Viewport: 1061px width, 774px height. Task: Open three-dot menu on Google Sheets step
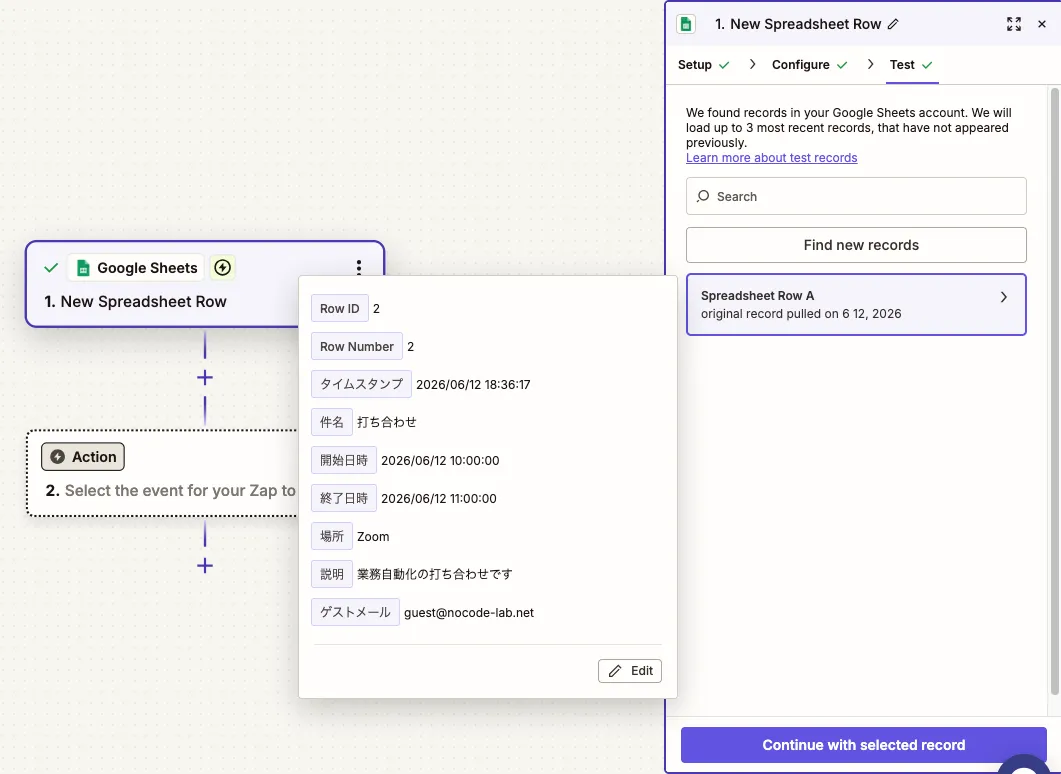click(x=359, y=267)
